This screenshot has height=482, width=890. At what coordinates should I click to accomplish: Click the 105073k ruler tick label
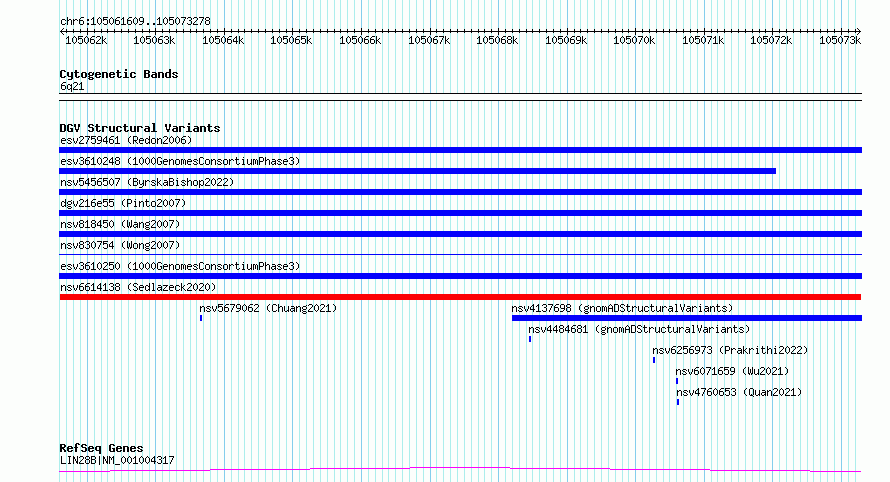click(840, 40)
